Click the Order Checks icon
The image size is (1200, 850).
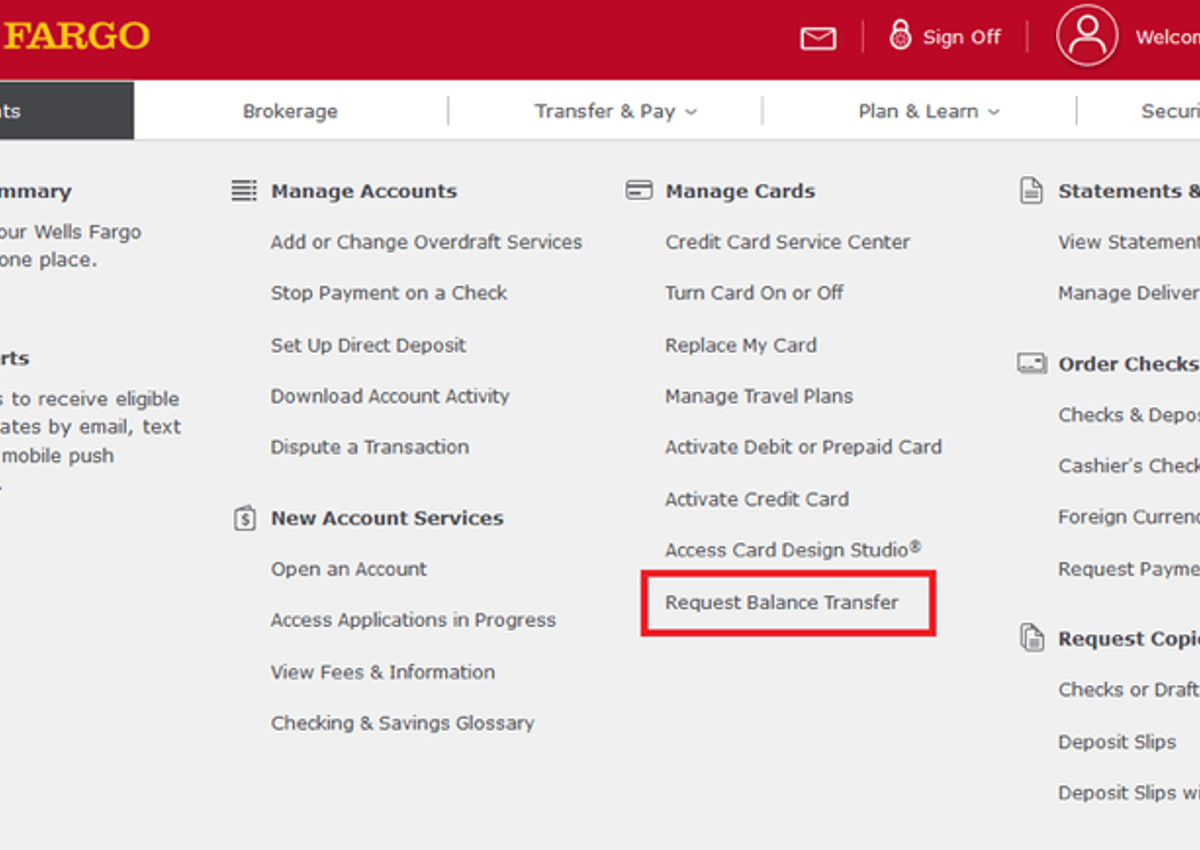1031,364
